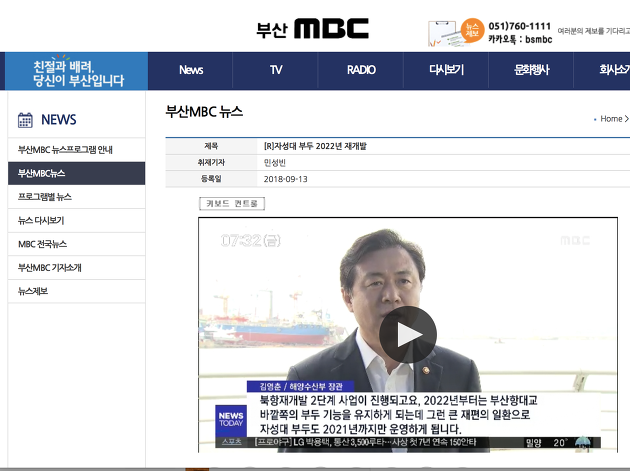This screenshot has width=630, height=471.
Task: Open 부산MBC 뉴스프로그램 안내 in sidebar
Action: tap(76, 150)
